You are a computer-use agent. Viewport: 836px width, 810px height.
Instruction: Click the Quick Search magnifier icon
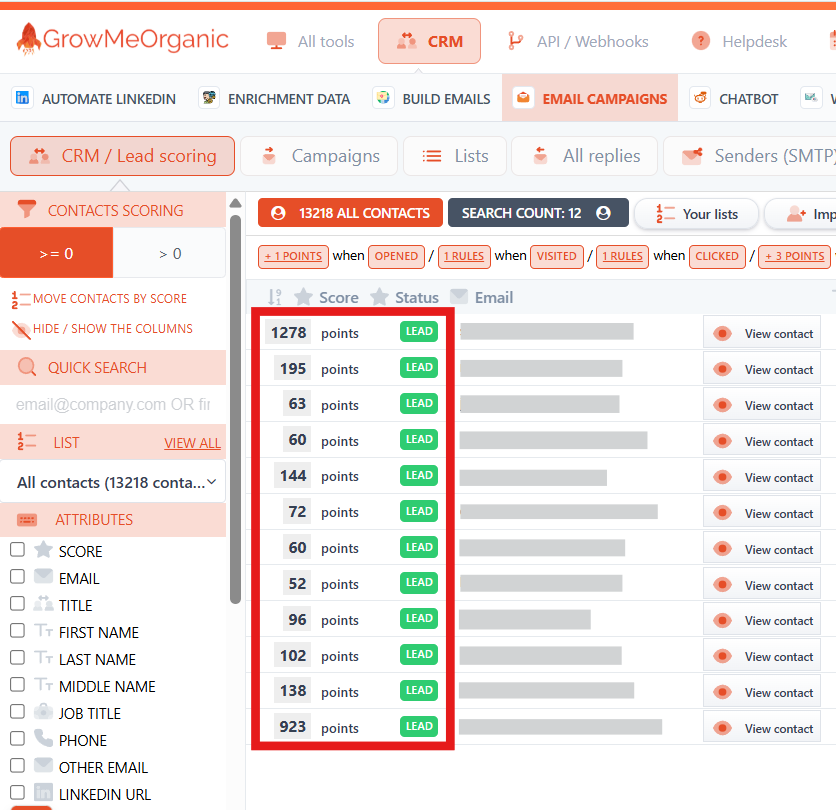(x=27, y=367)
